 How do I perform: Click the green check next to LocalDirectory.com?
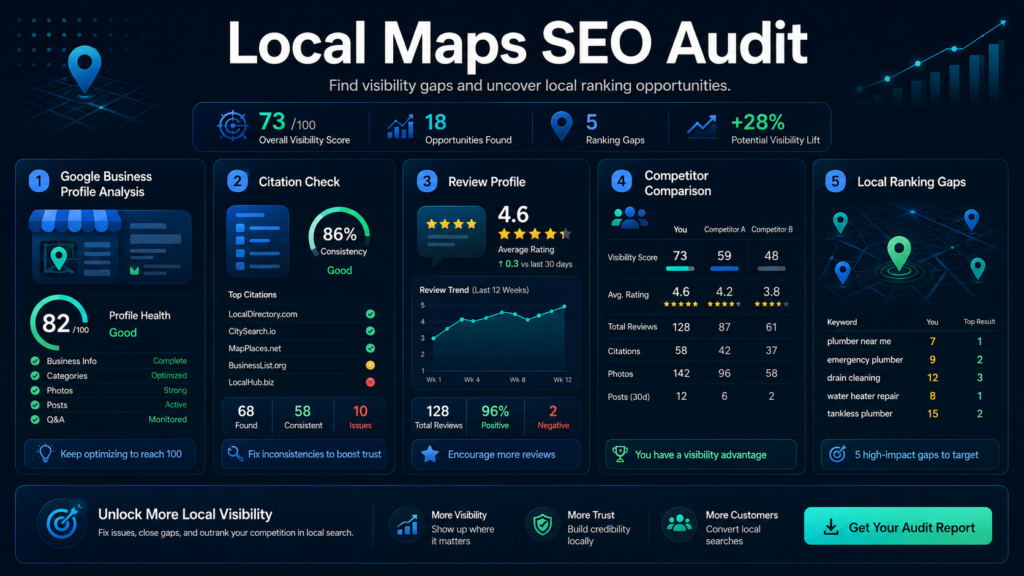click(x=370, y=314)
